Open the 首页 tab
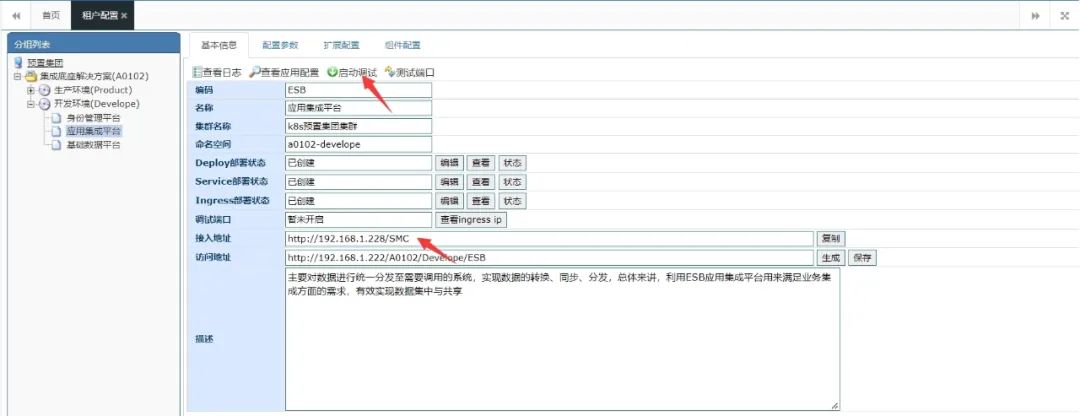 51,15
